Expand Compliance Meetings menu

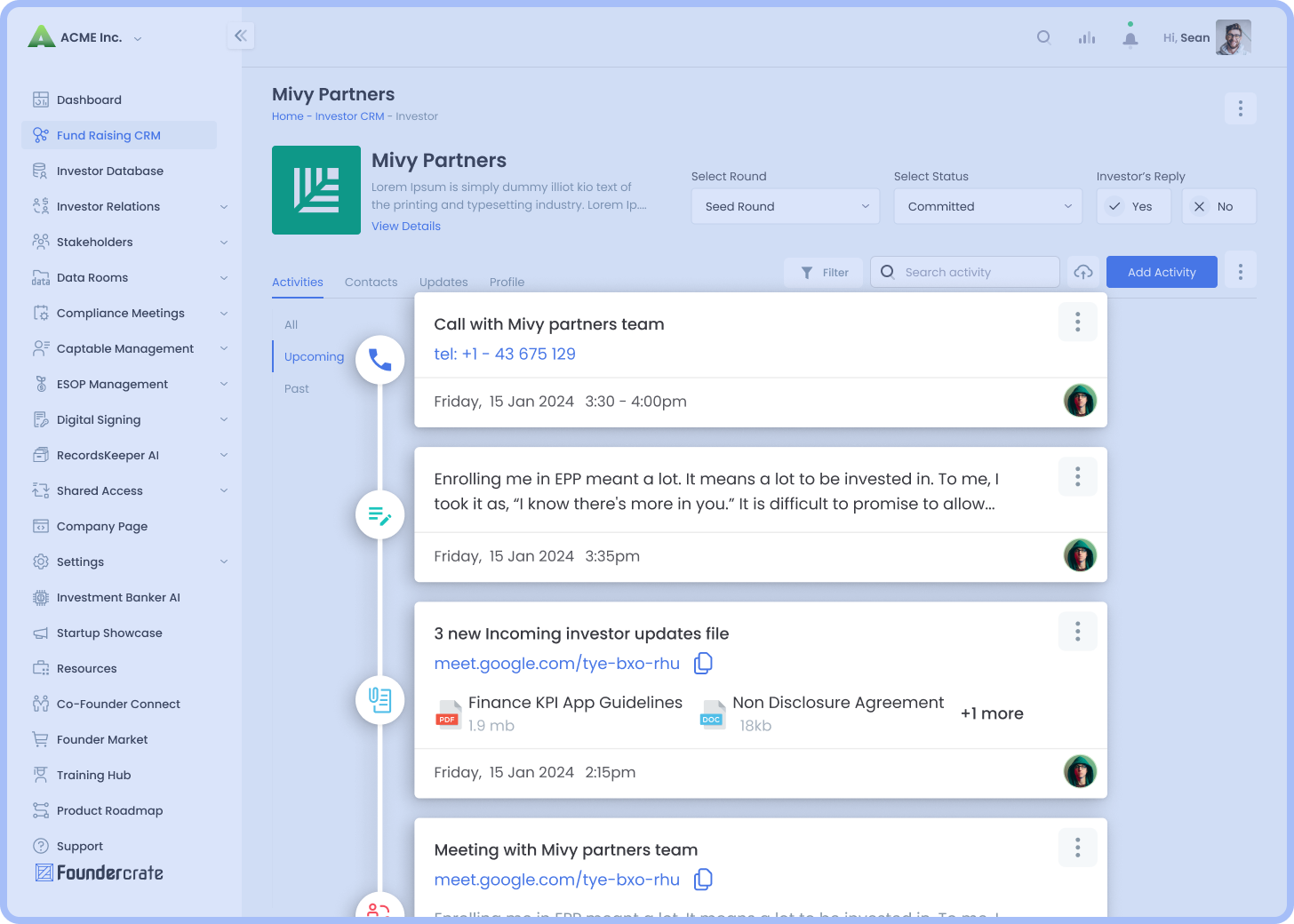224,313
